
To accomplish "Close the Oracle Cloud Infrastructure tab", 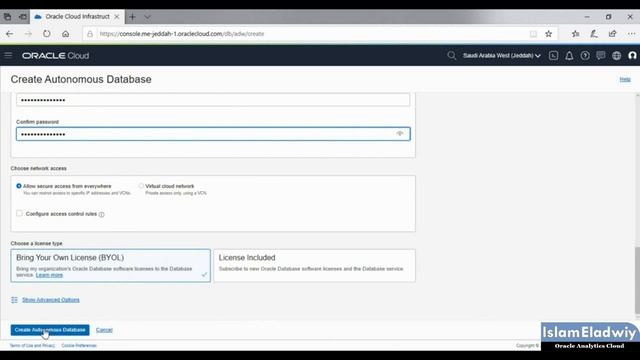I will tap(117, 17).
